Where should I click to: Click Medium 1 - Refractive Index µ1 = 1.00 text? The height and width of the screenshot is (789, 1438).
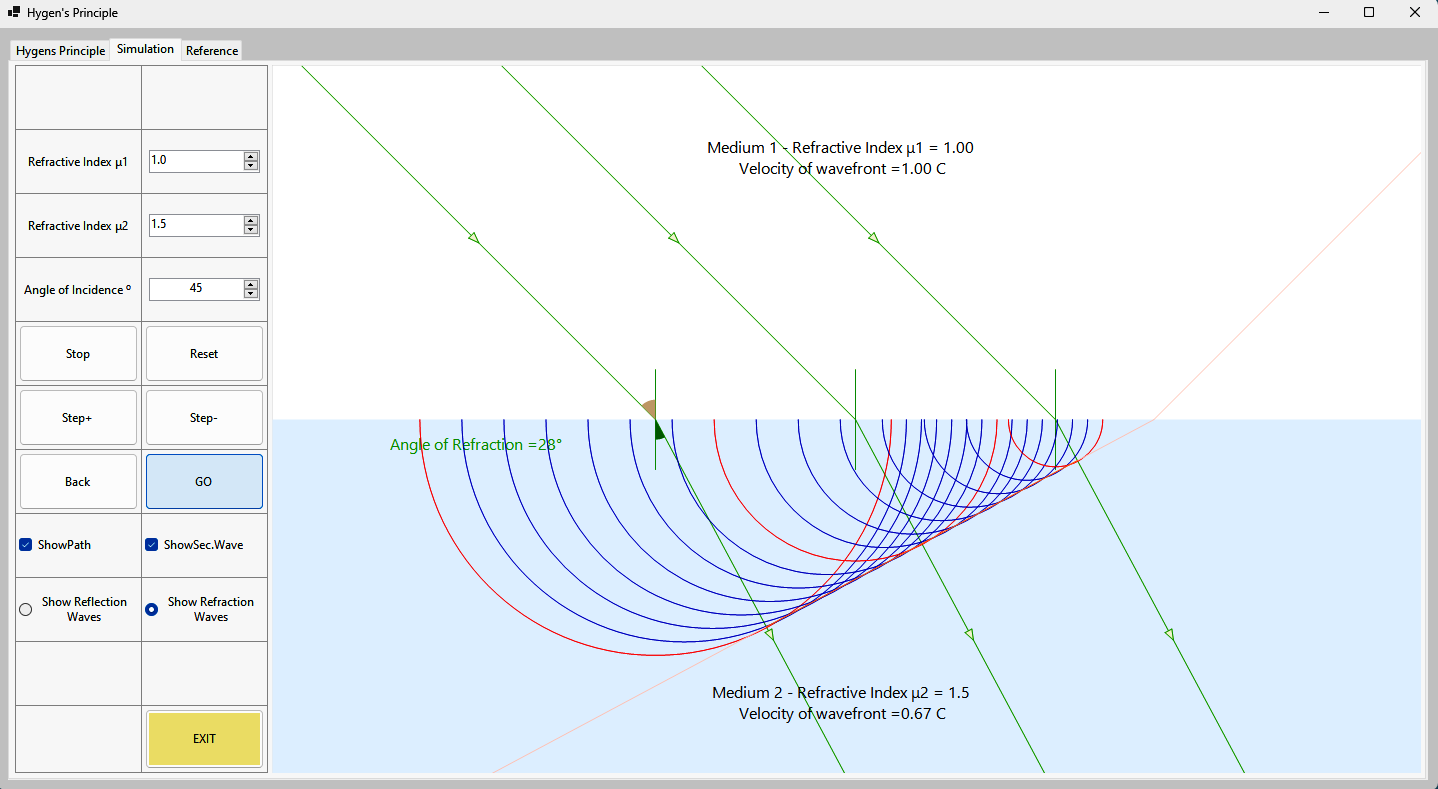pos(840,148)
